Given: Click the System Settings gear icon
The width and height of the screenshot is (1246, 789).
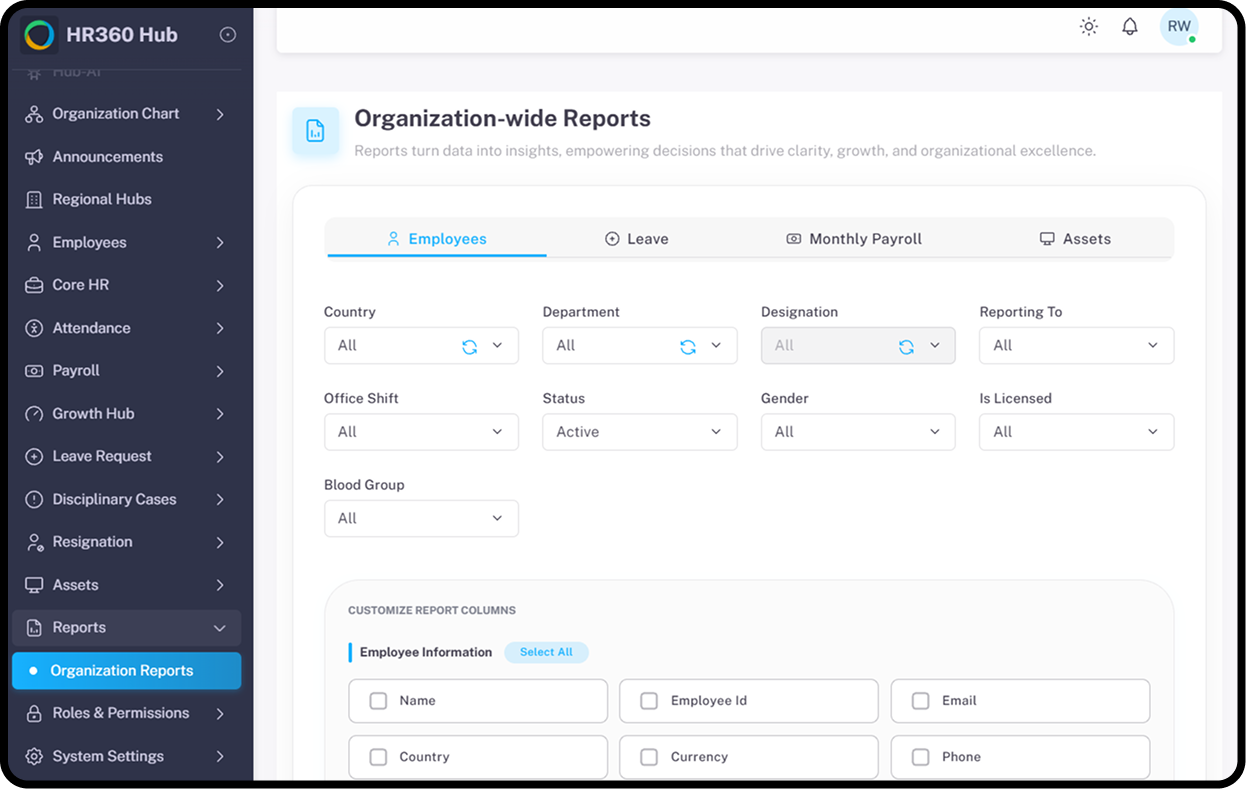Looking at the screenshot, I should coord(34,756).
